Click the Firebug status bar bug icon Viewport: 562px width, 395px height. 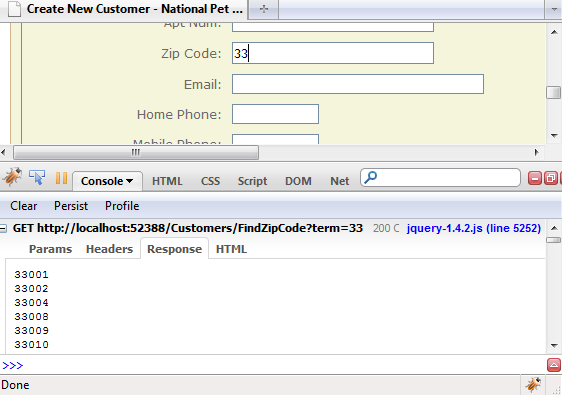click(533, 385)
